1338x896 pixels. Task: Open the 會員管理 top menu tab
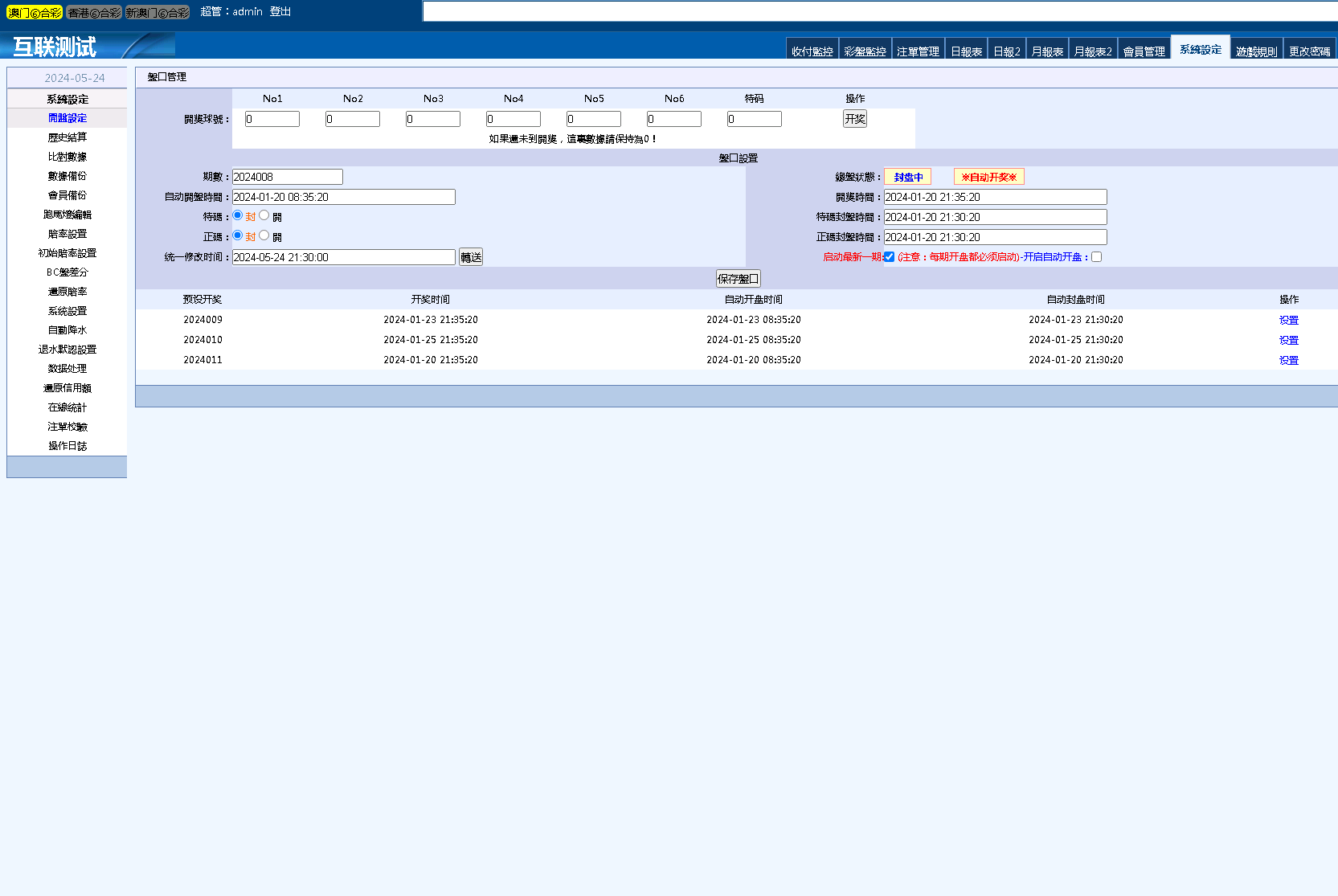pos(1144,51)
